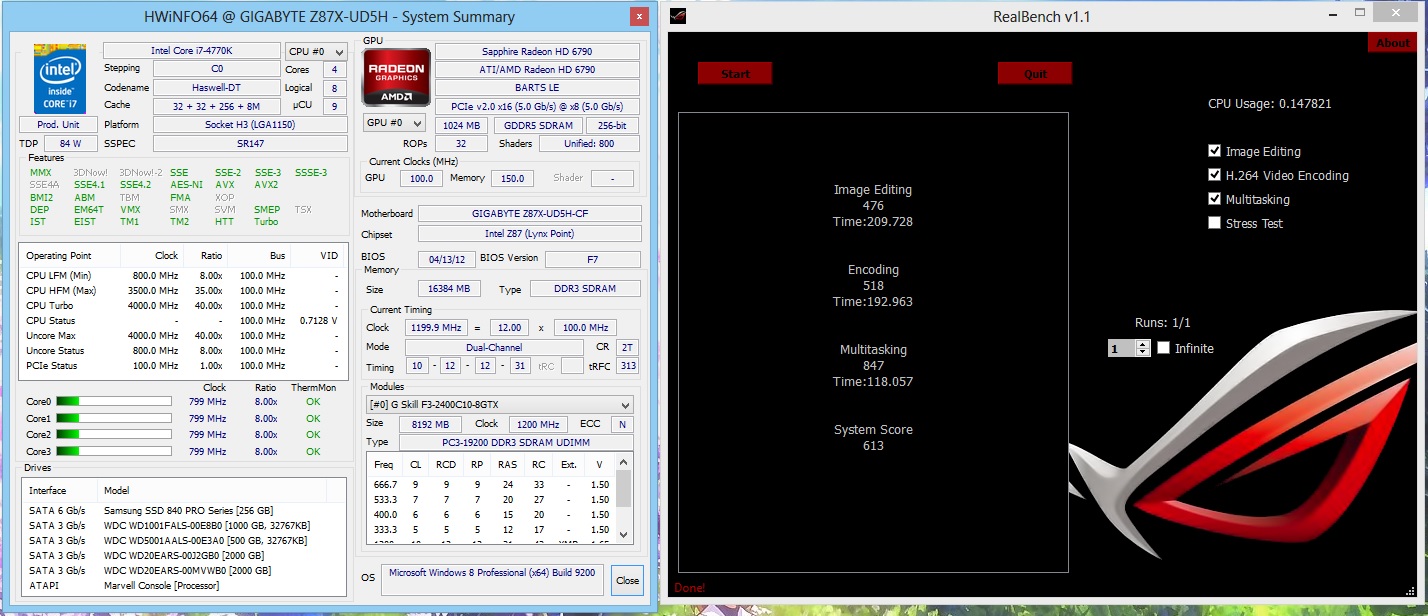The width and height of the screenshot is (1428, 616).
Task: Click the PCIe v2.0 x16 bus field
Action: coord(538,105)
